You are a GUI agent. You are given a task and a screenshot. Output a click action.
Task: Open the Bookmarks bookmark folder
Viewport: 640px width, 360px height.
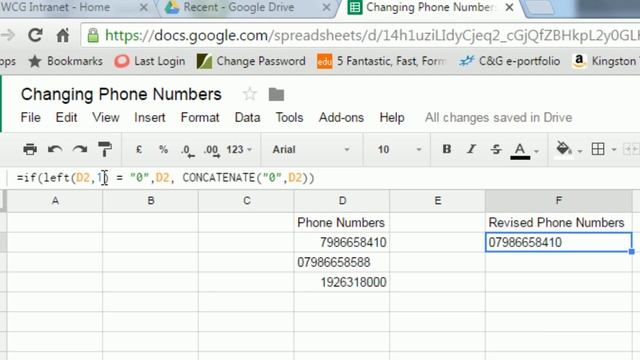click(x=65, y=61)
